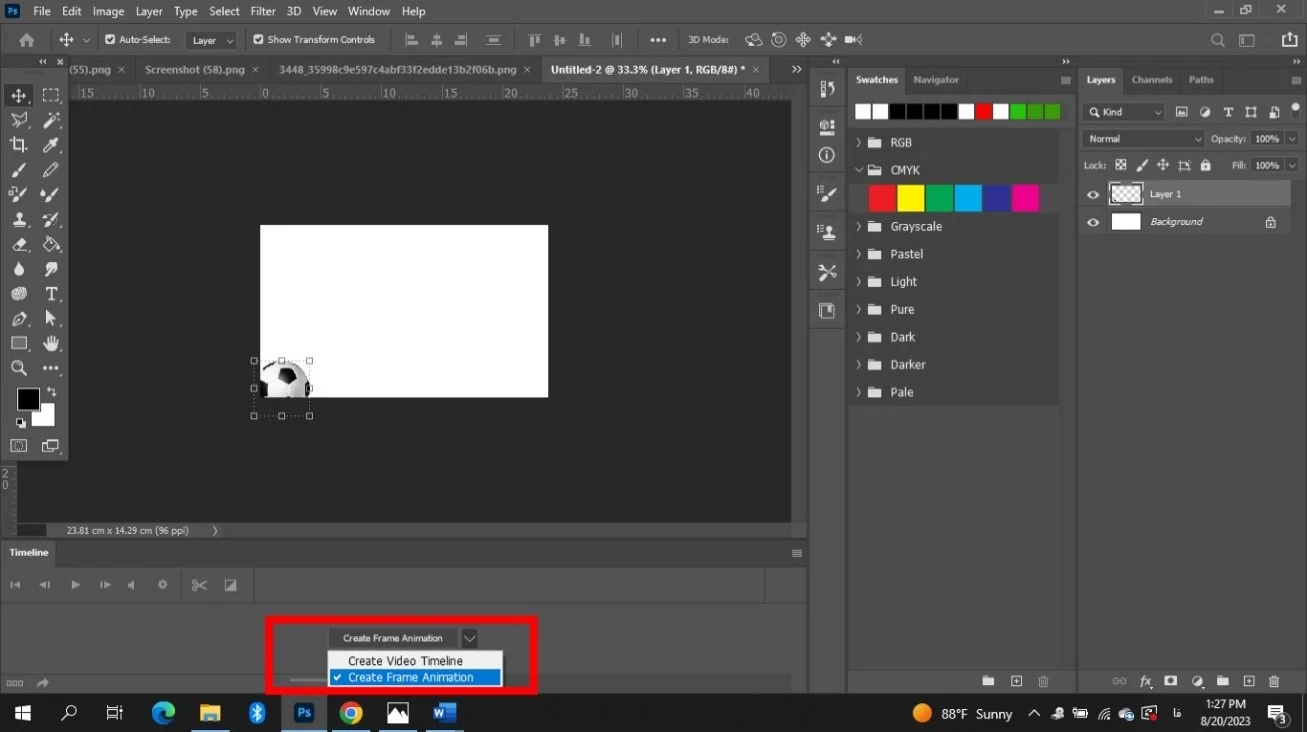The height and width of the screenshot is (732, 1307).
Task: Click Add layer mask icon
Action: pyautogui.click(x=1171, y=681)
